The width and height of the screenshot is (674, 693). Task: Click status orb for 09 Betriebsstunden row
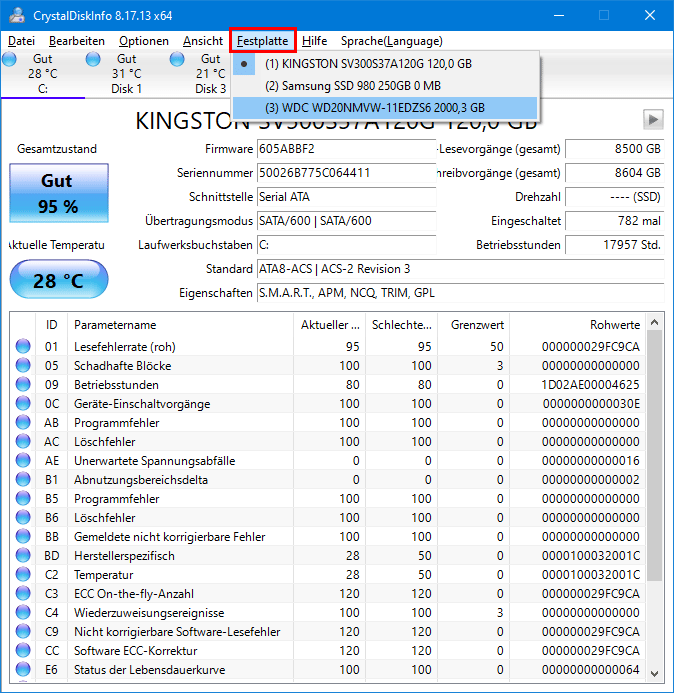pos(23,385)
